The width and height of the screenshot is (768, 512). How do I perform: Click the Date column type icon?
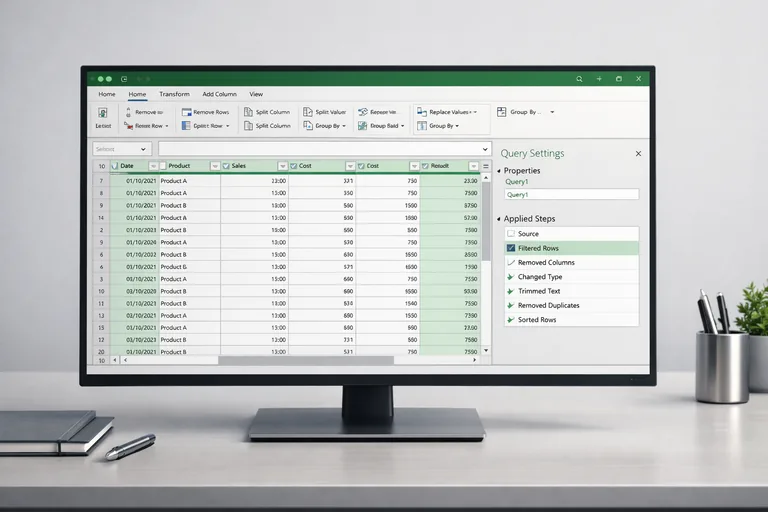pyautogui.click(x=115, y=166)
